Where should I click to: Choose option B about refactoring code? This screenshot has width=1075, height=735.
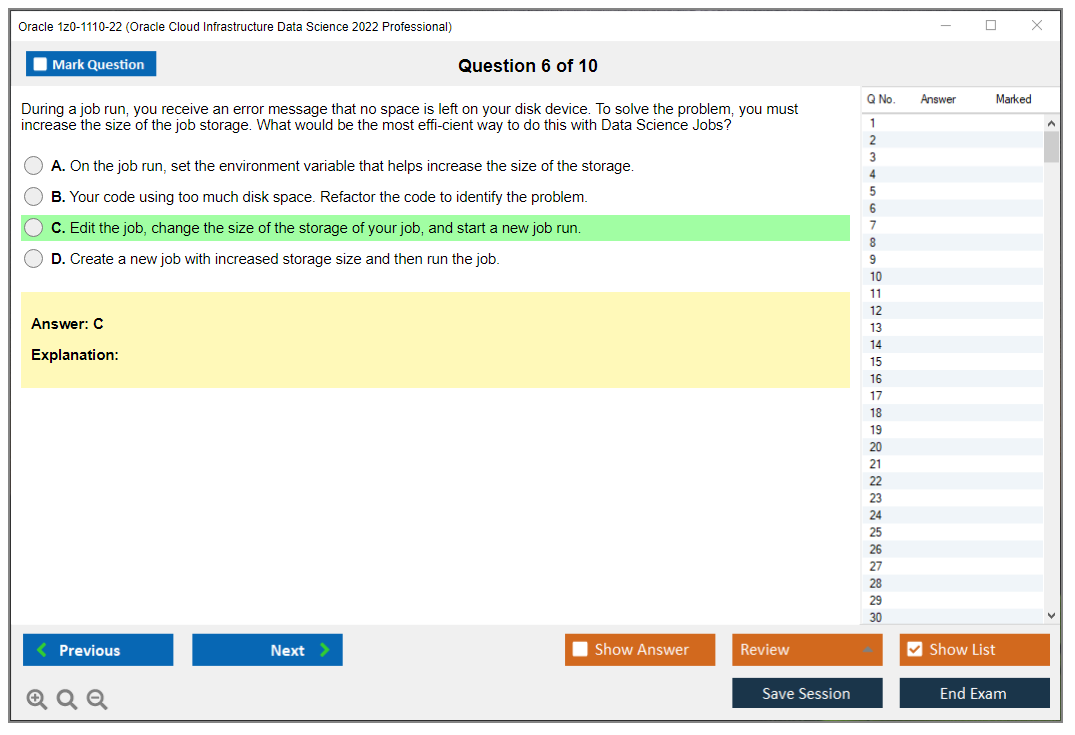(34, 197)
